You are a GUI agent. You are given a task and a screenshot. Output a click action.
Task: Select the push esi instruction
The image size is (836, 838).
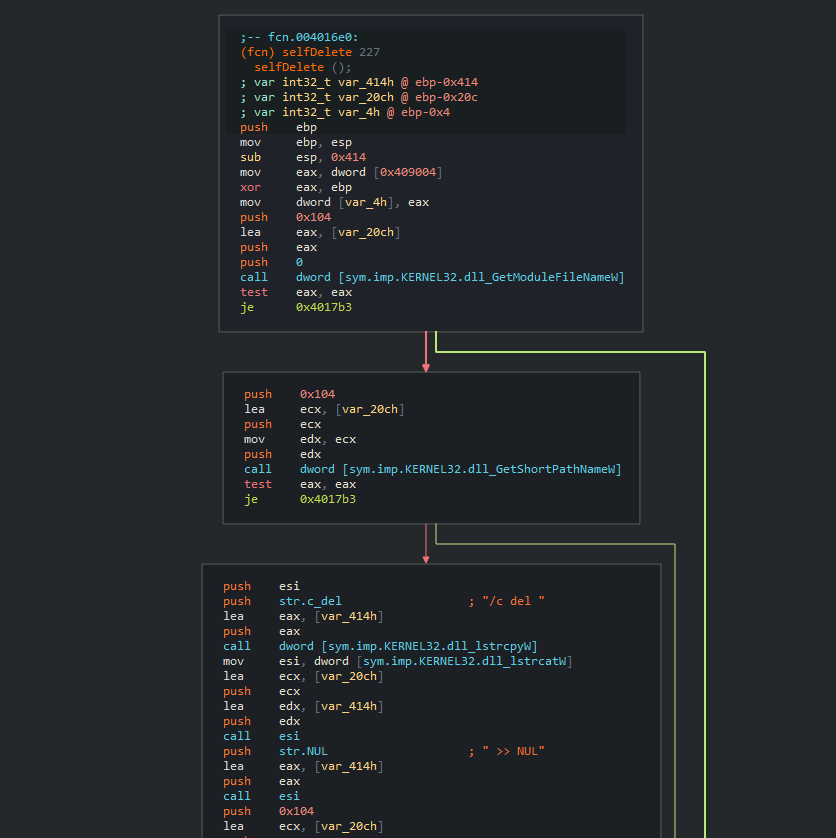coord(261,586)
